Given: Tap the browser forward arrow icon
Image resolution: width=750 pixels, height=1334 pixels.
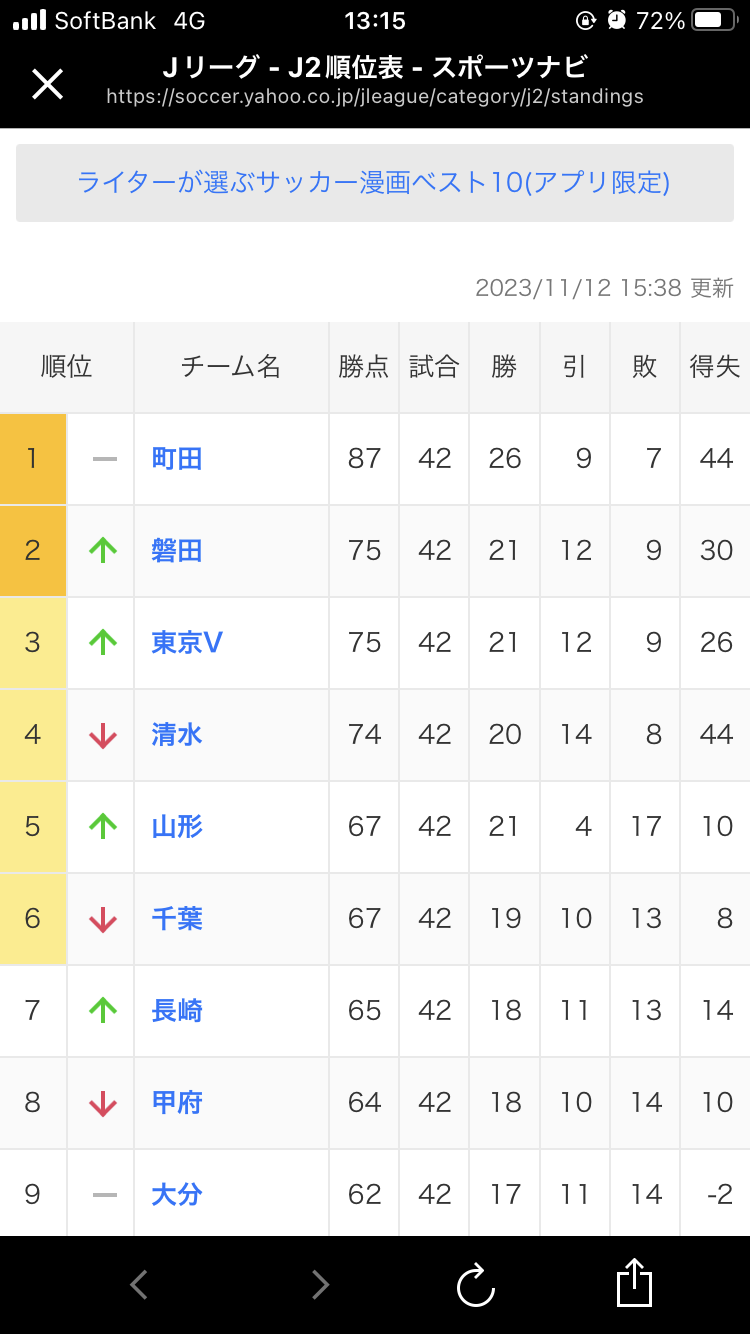Looking at the screenshot, I should coord(320,1284).
